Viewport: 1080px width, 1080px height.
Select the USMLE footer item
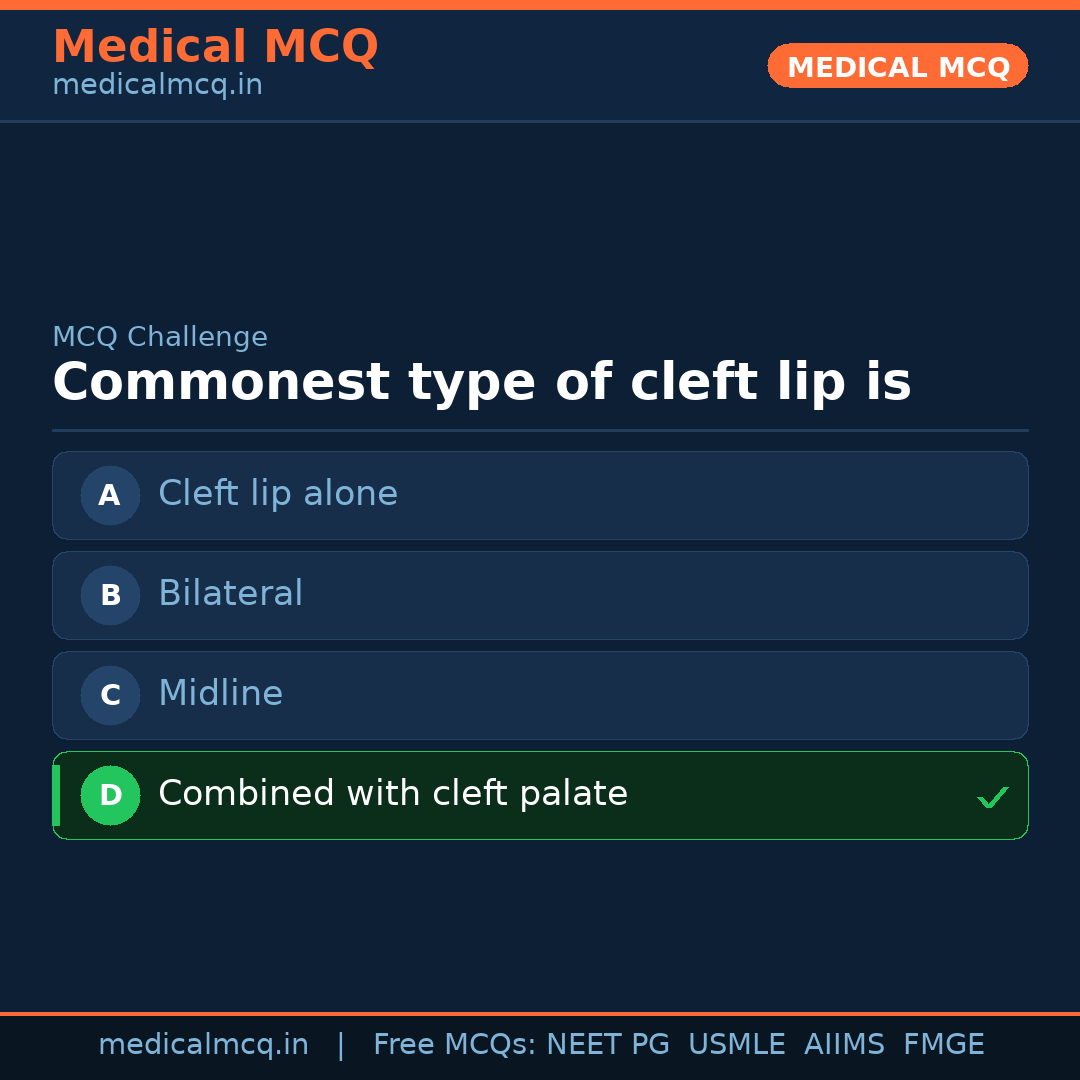[x=736, y=1045]
